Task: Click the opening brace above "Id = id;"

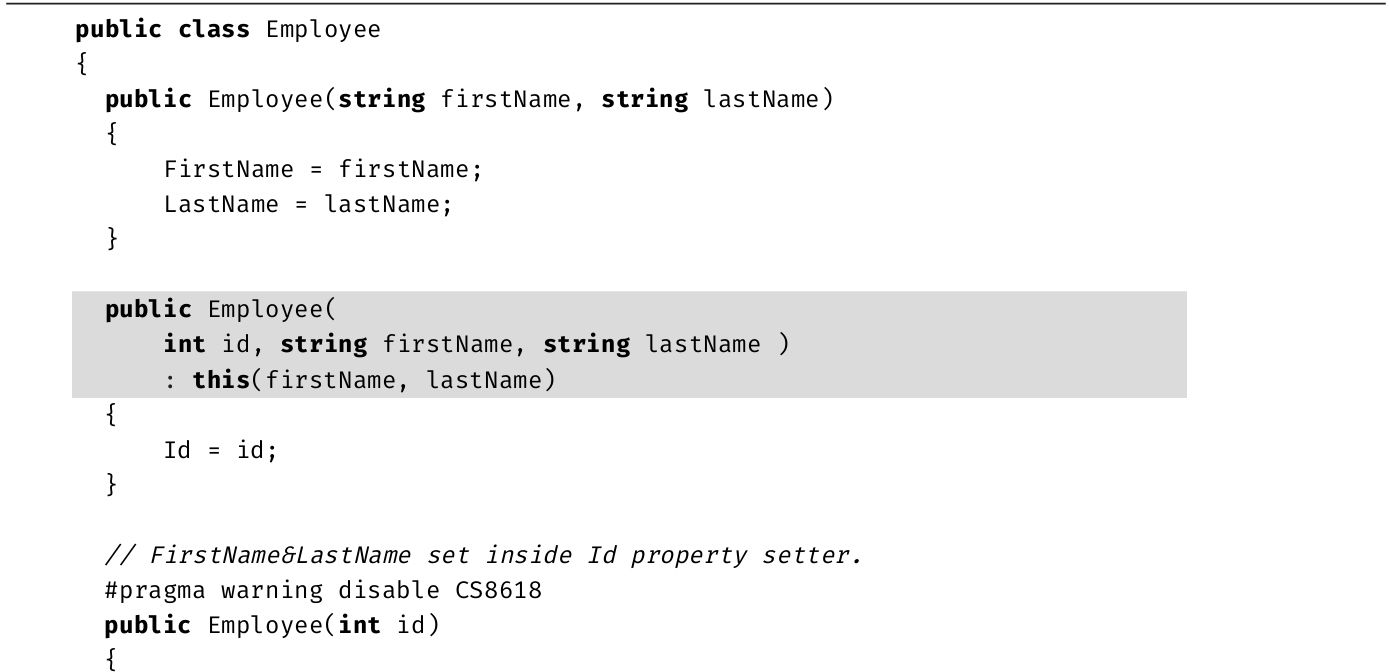Action: pyautogui.click(x=111, y=415)
